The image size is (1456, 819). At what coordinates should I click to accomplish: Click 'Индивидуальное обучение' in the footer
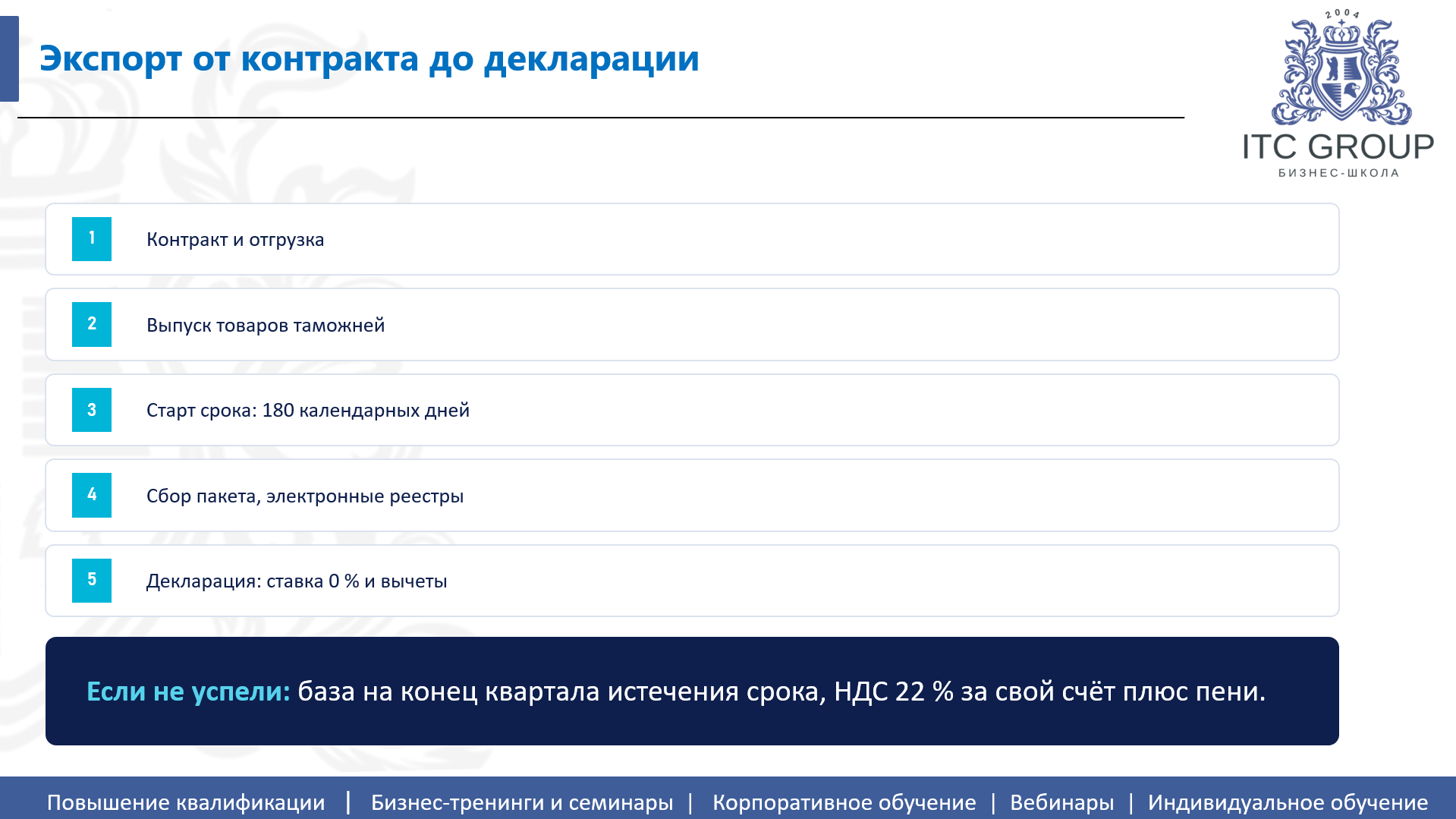(x=1288, y=802)
